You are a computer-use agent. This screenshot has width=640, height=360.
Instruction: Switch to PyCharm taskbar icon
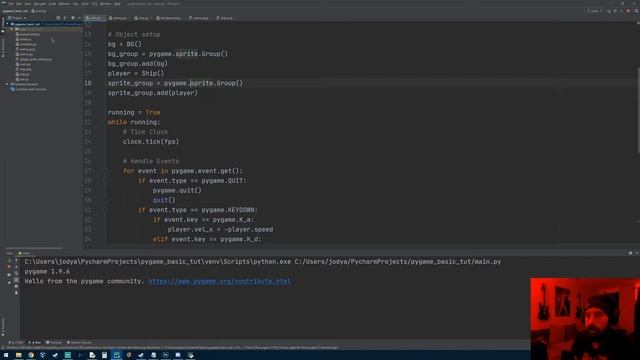[116, 355]
